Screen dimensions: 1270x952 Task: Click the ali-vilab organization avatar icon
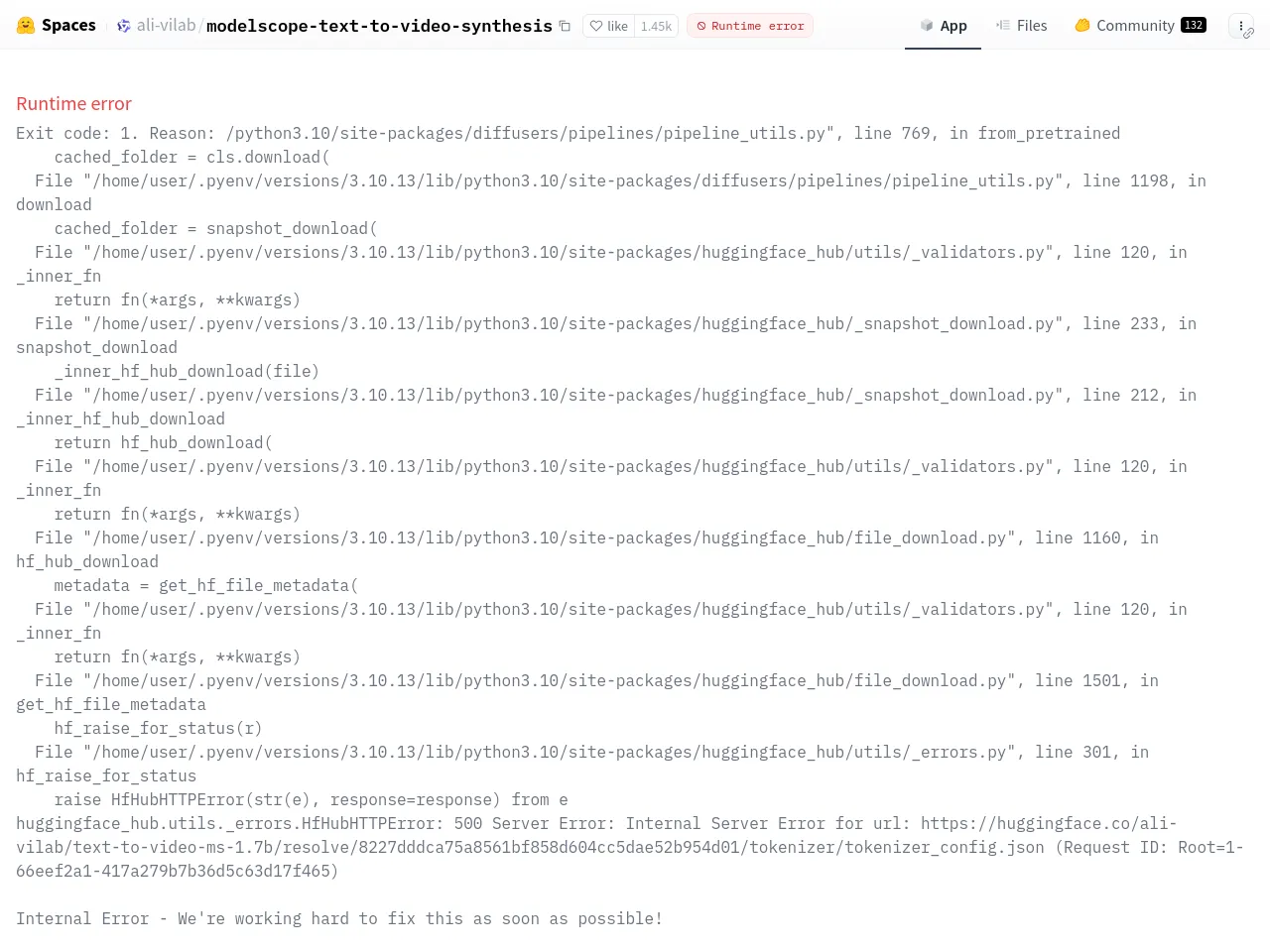click(124, 26)
